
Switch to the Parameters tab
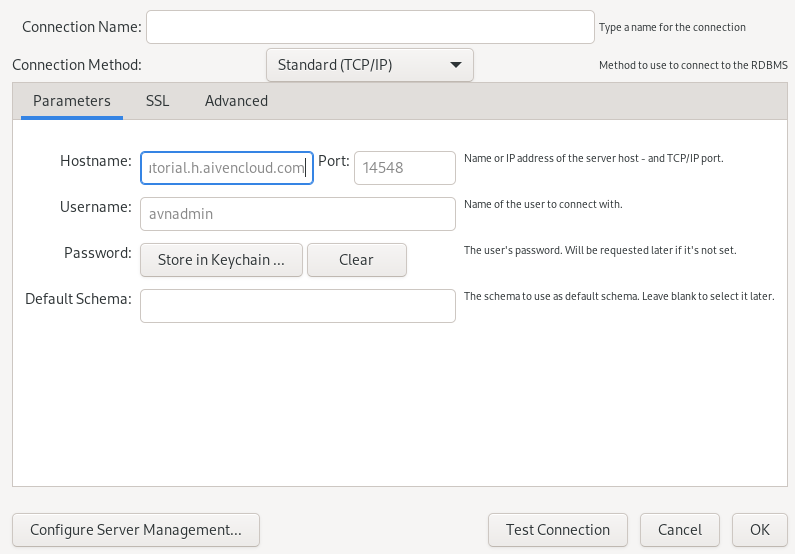(71, 101)
